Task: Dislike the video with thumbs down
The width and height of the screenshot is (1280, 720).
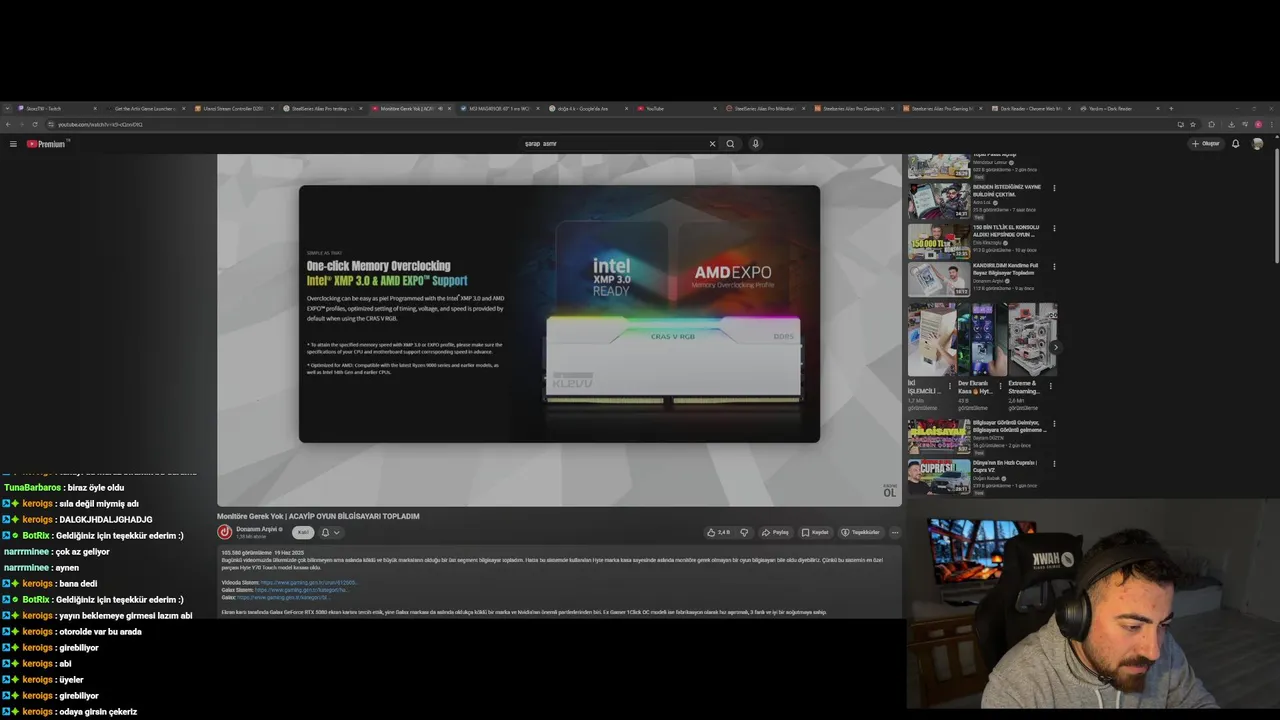Action: (744, 532)
